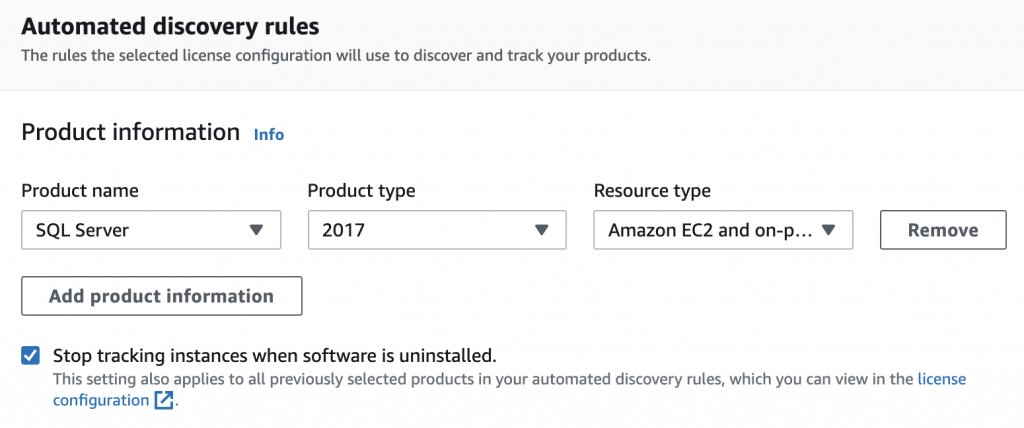Expand the 2017 product type dropdown
The image size is (1024, 428).
coord(437,230)
